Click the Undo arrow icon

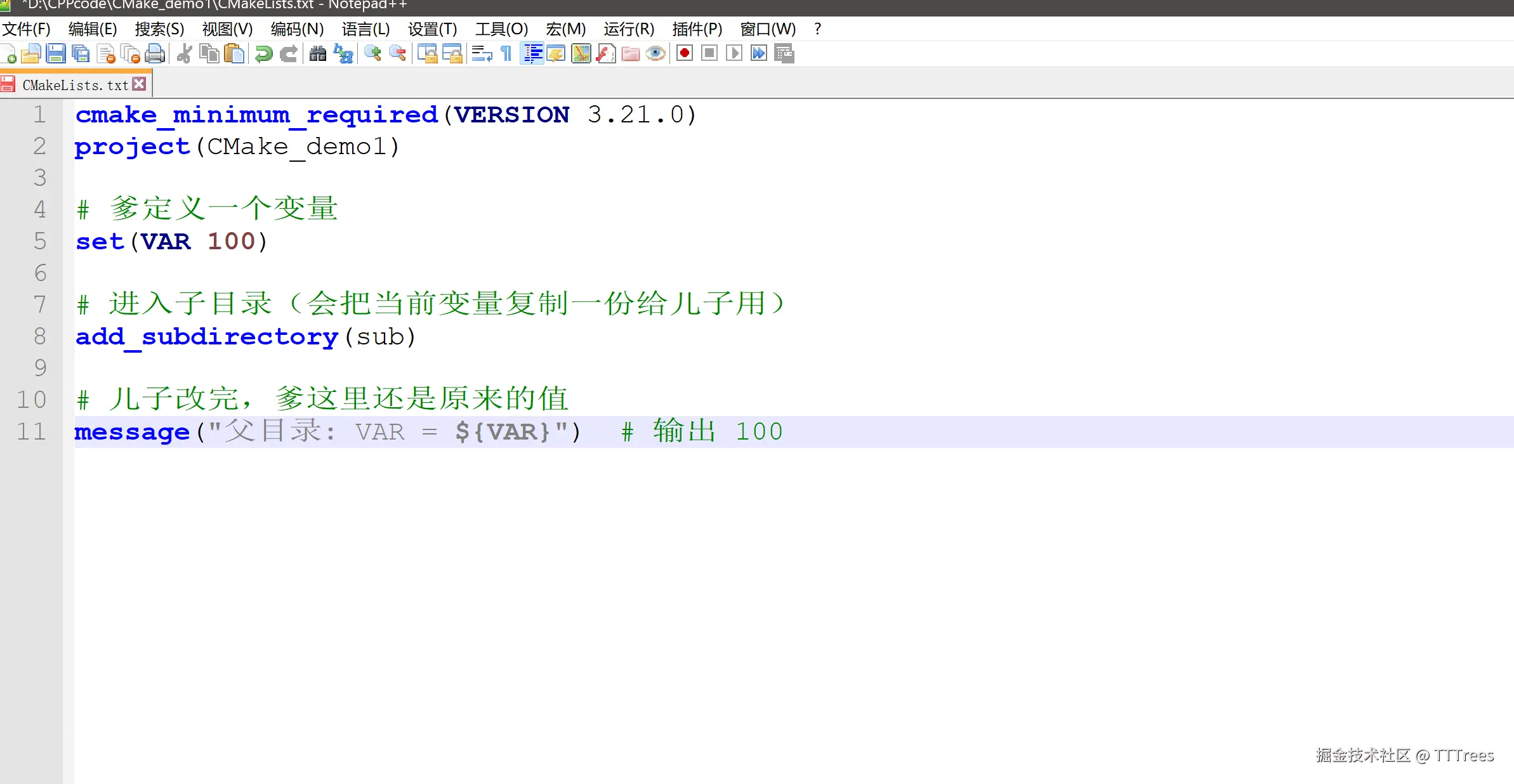coord(263,54)
